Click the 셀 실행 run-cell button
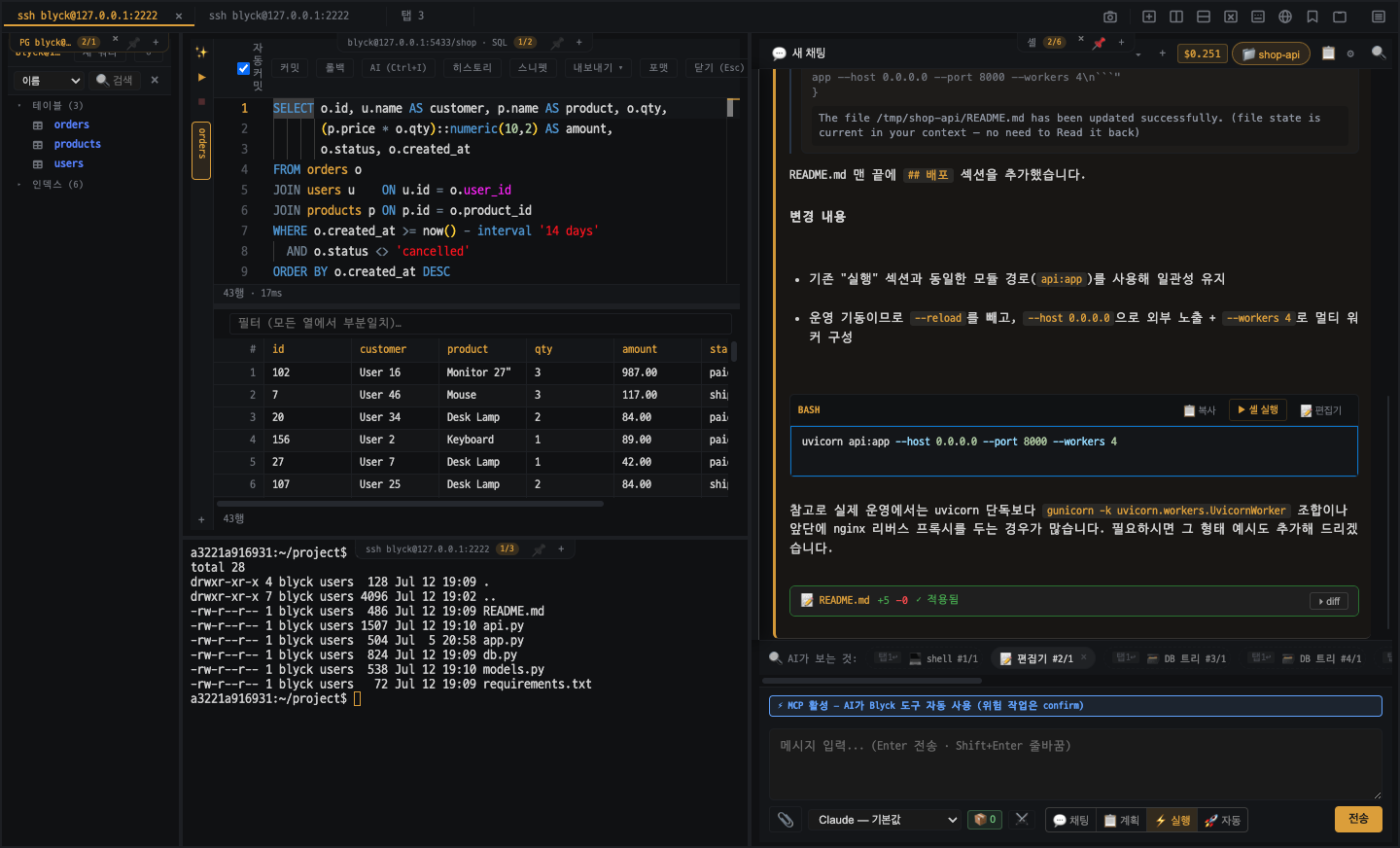The width and height of the screenshot is (1400, 848). pyautogui.click(x=1258, y=410)
